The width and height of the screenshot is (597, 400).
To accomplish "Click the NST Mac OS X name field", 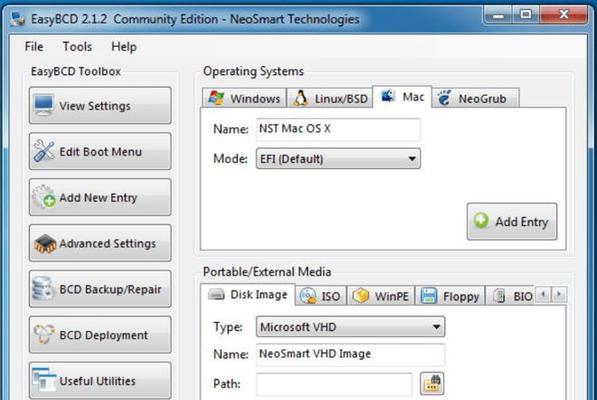I will click(338, 129).
